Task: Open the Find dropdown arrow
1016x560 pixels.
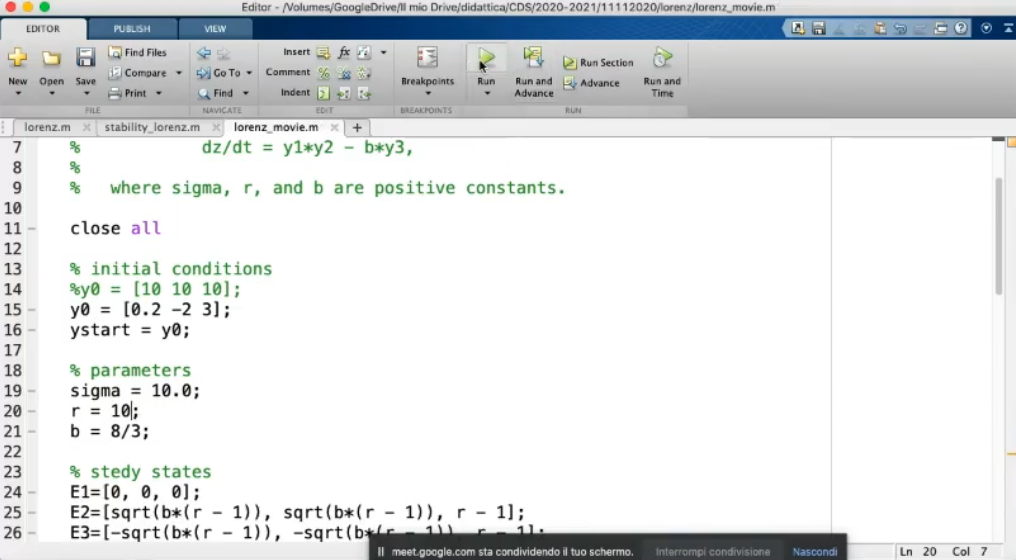Action: (245, 93)
